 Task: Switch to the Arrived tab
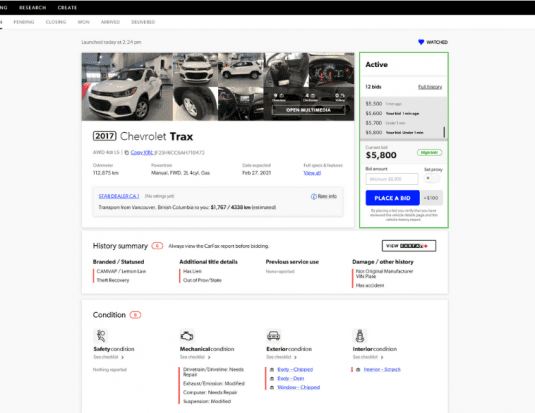[110, 22]
